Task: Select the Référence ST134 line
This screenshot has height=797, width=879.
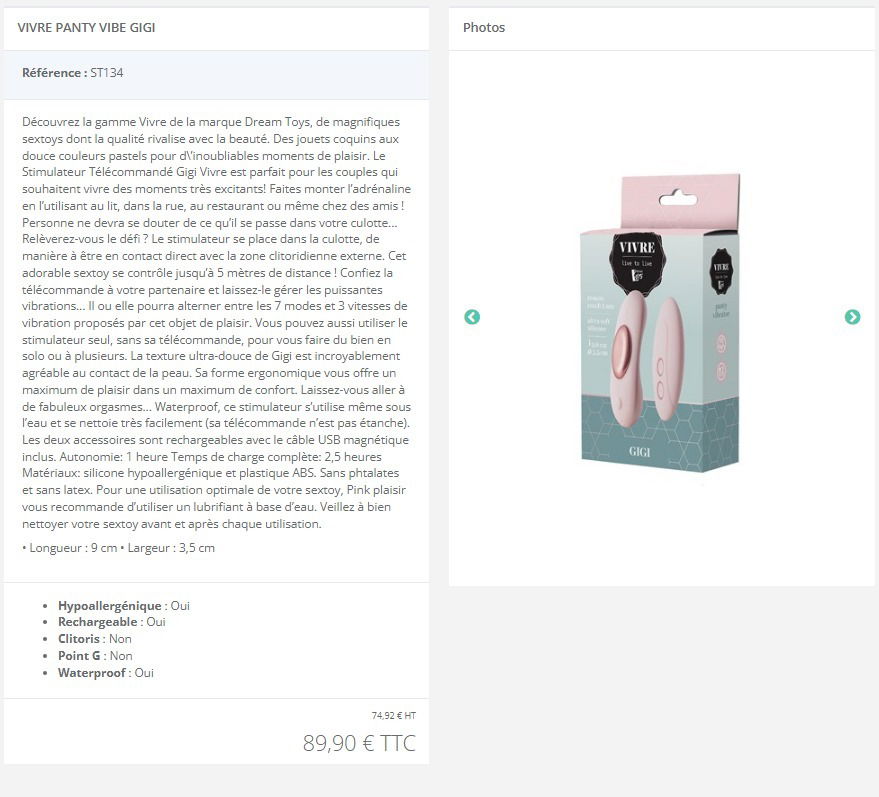Action: click(x=73, y=73)
